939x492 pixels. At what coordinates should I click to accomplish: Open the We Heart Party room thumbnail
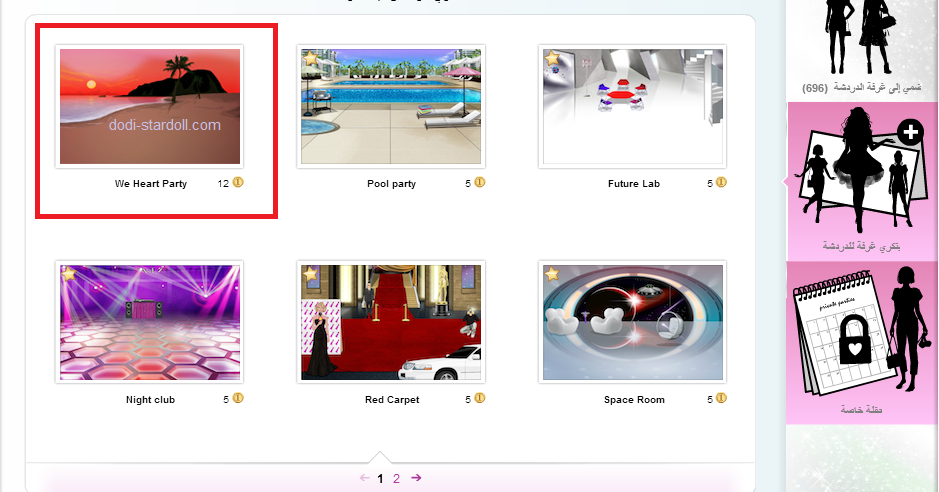(150, 107)
